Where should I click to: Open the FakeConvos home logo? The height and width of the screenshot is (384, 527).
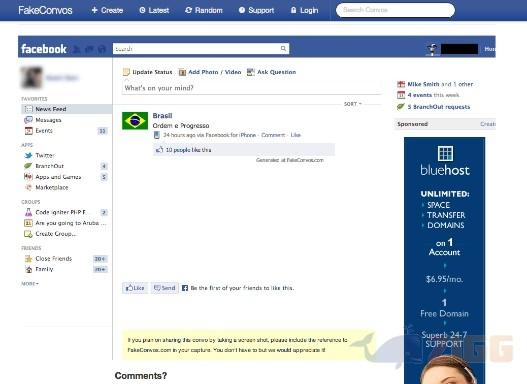point(45,10)
